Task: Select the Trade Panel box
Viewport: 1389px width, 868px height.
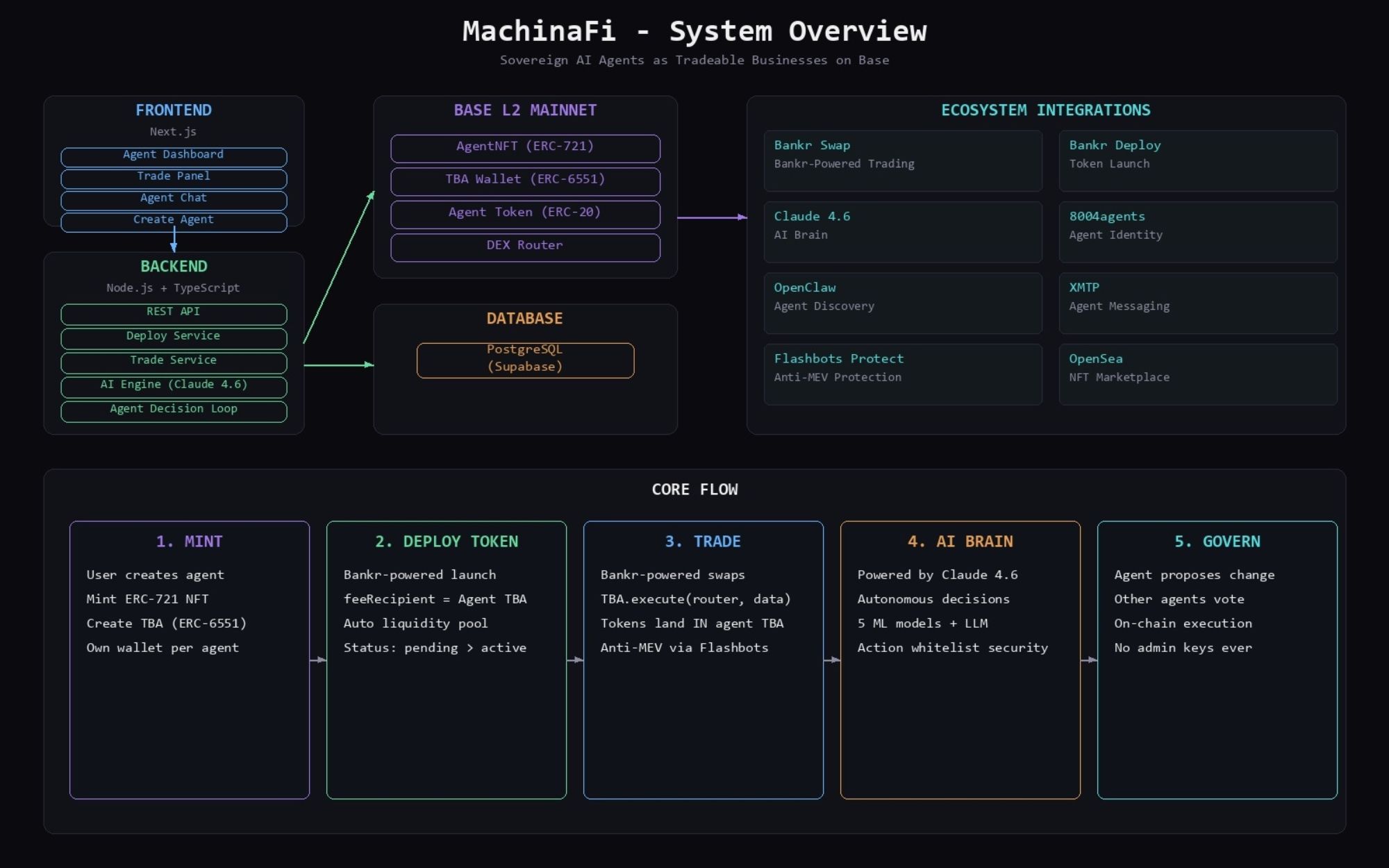Action: (x=174, y=178)
